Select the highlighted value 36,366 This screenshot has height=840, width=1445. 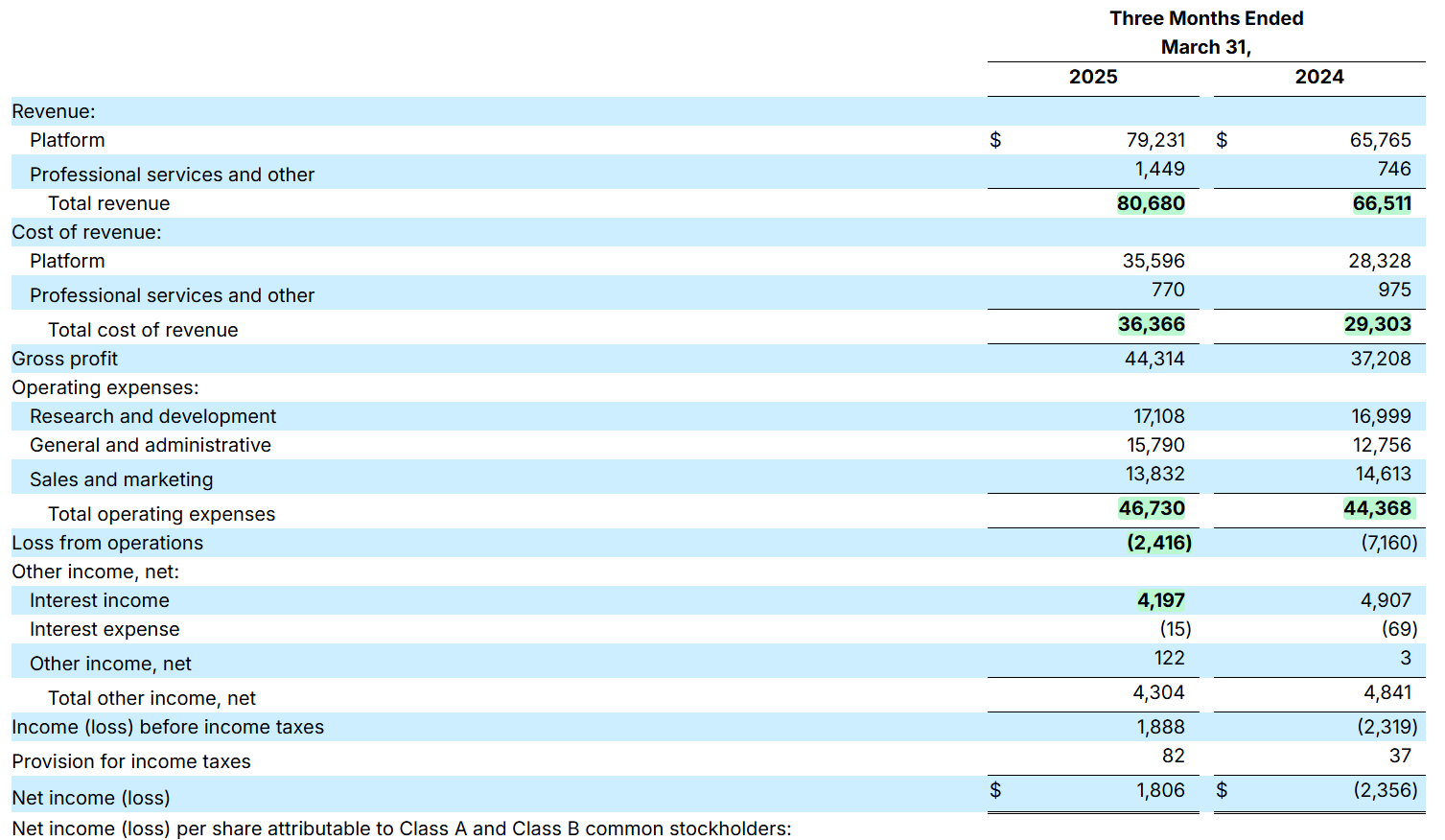1152,324
